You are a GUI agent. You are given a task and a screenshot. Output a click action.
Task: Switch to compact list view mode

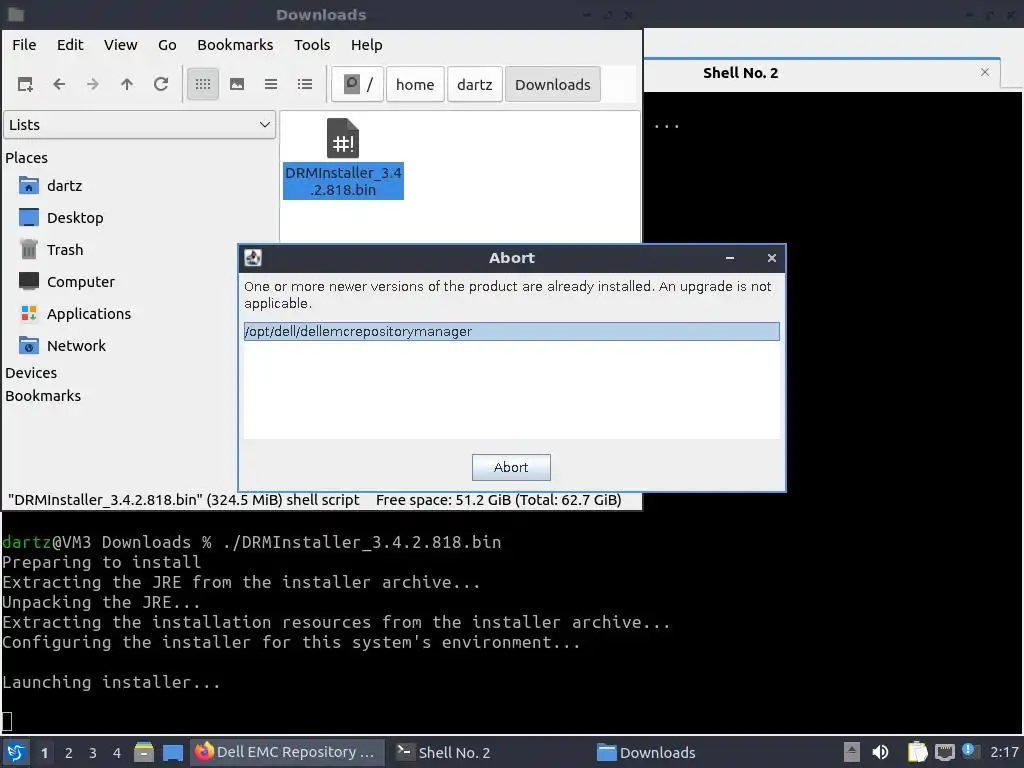271,84
